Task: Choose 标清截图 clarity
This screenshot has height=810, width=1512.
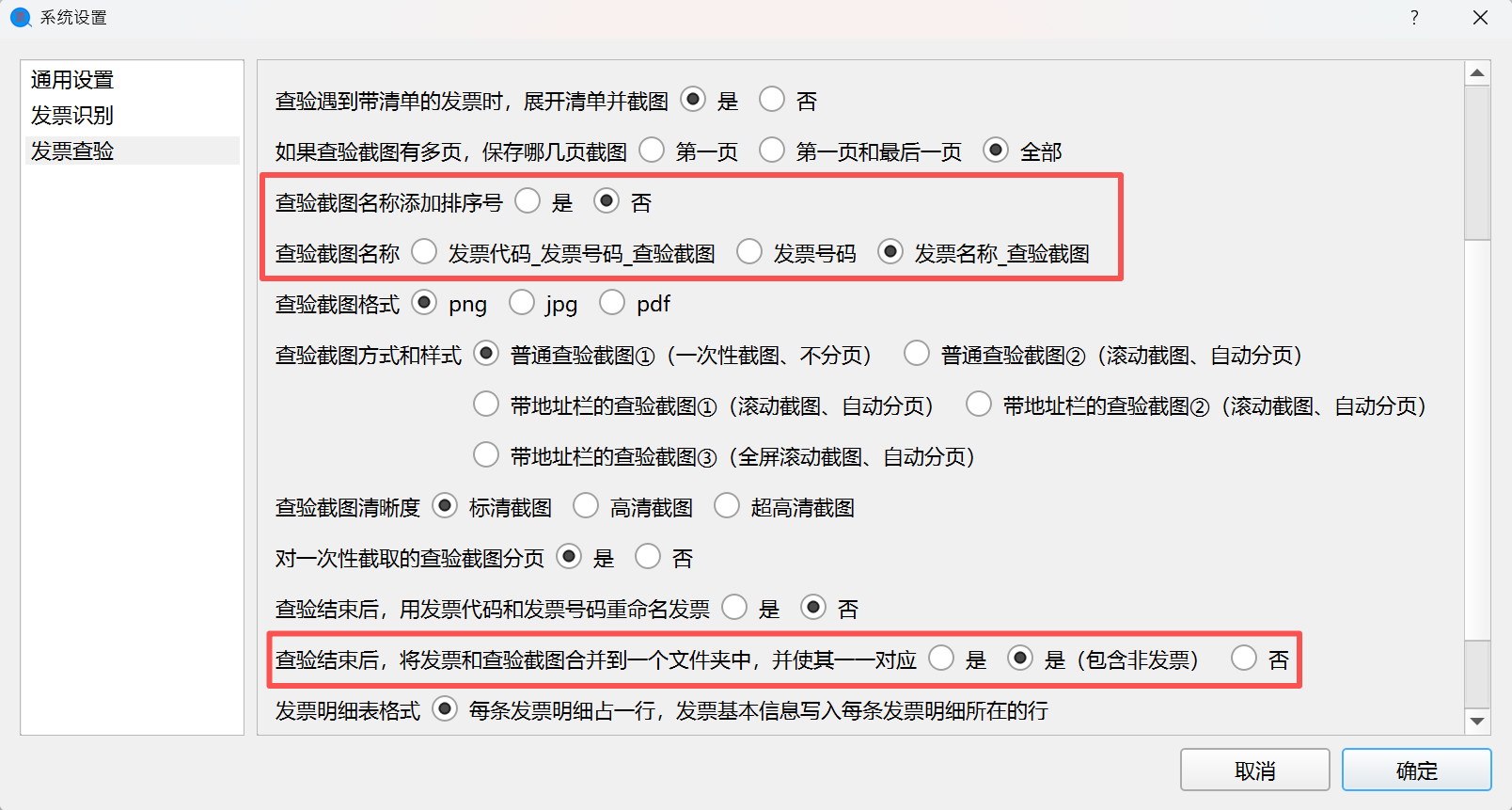Action: click(x=445, y=506)
